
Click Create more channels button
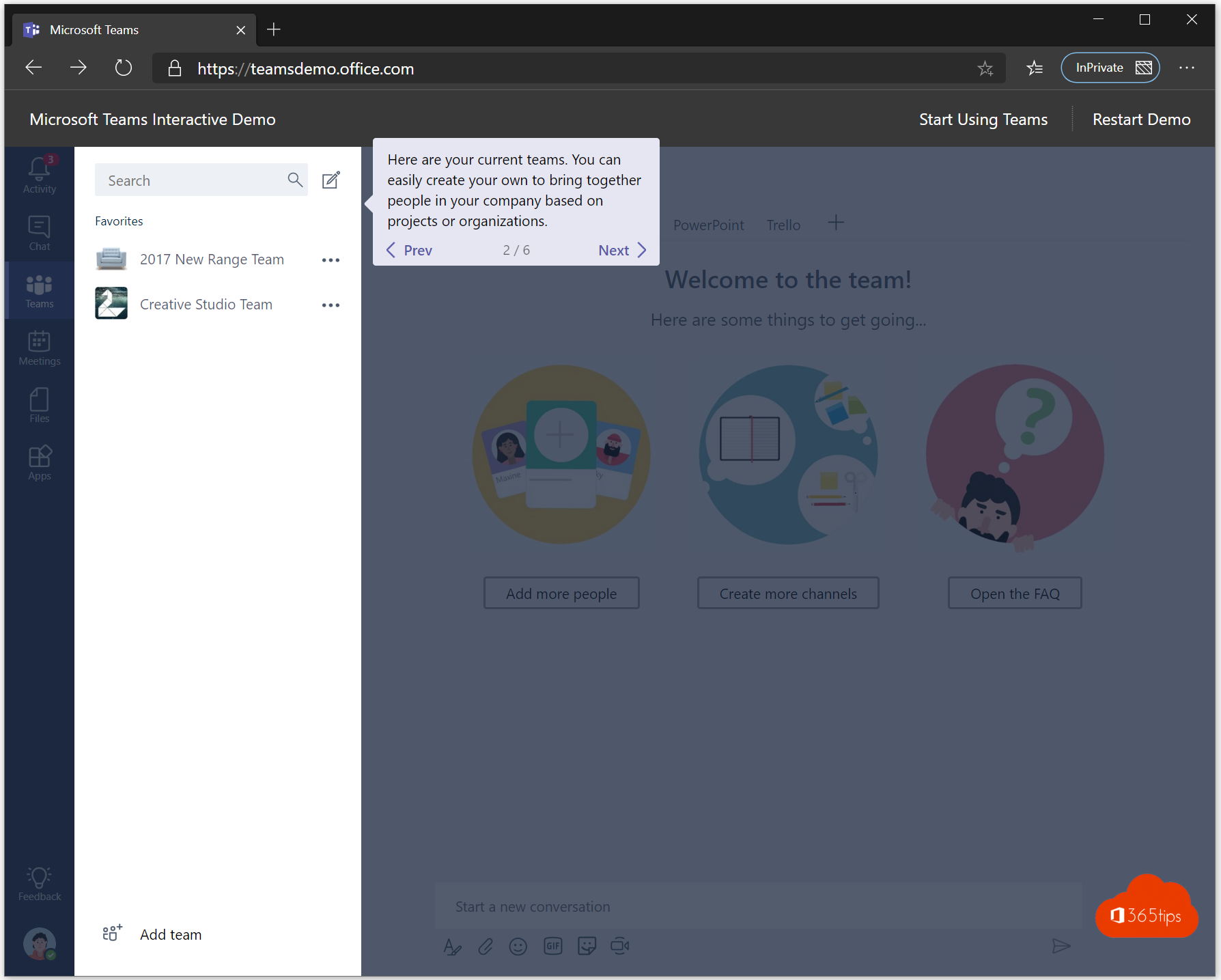coord(788,593)
